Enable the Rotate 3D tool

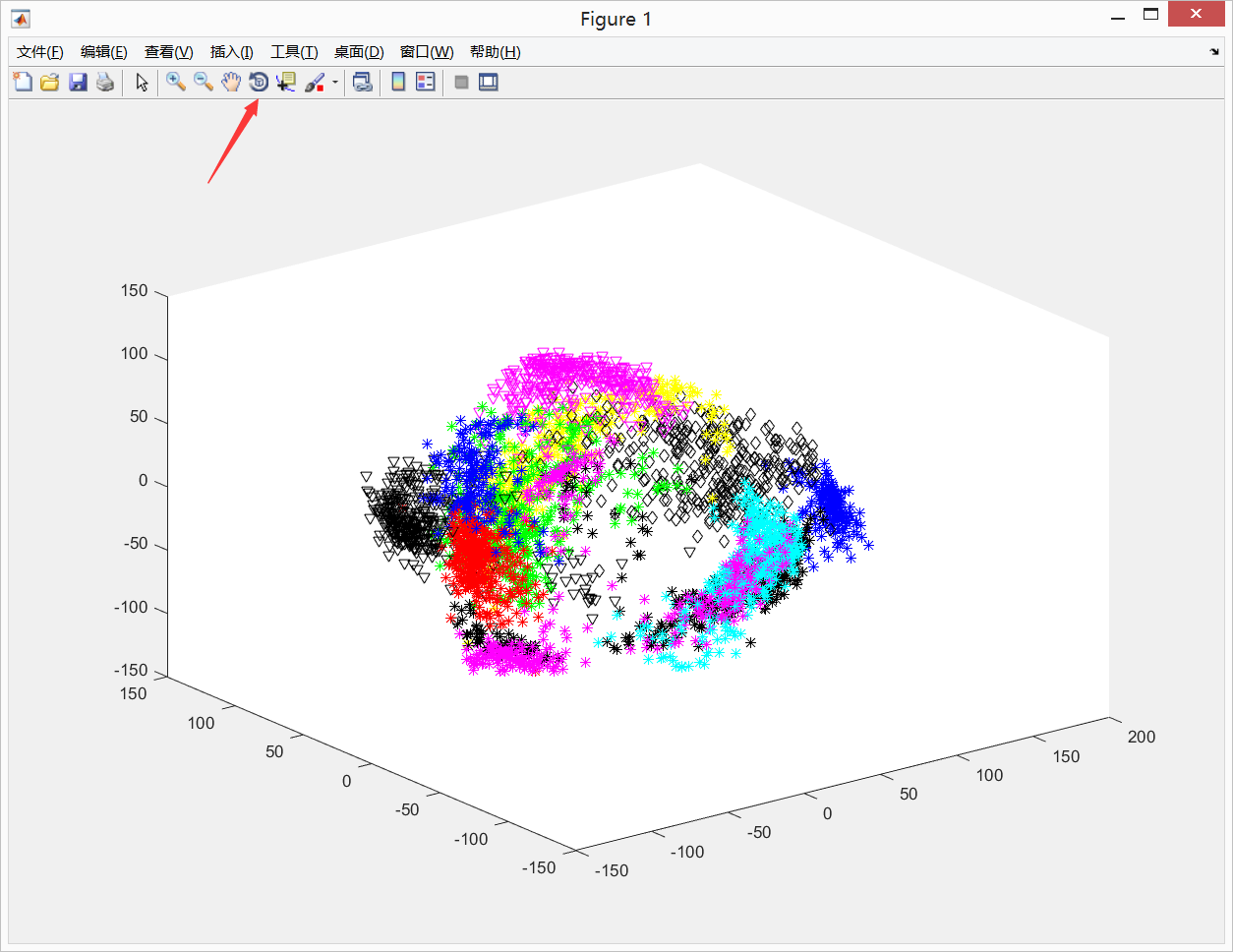pos(259,83)
